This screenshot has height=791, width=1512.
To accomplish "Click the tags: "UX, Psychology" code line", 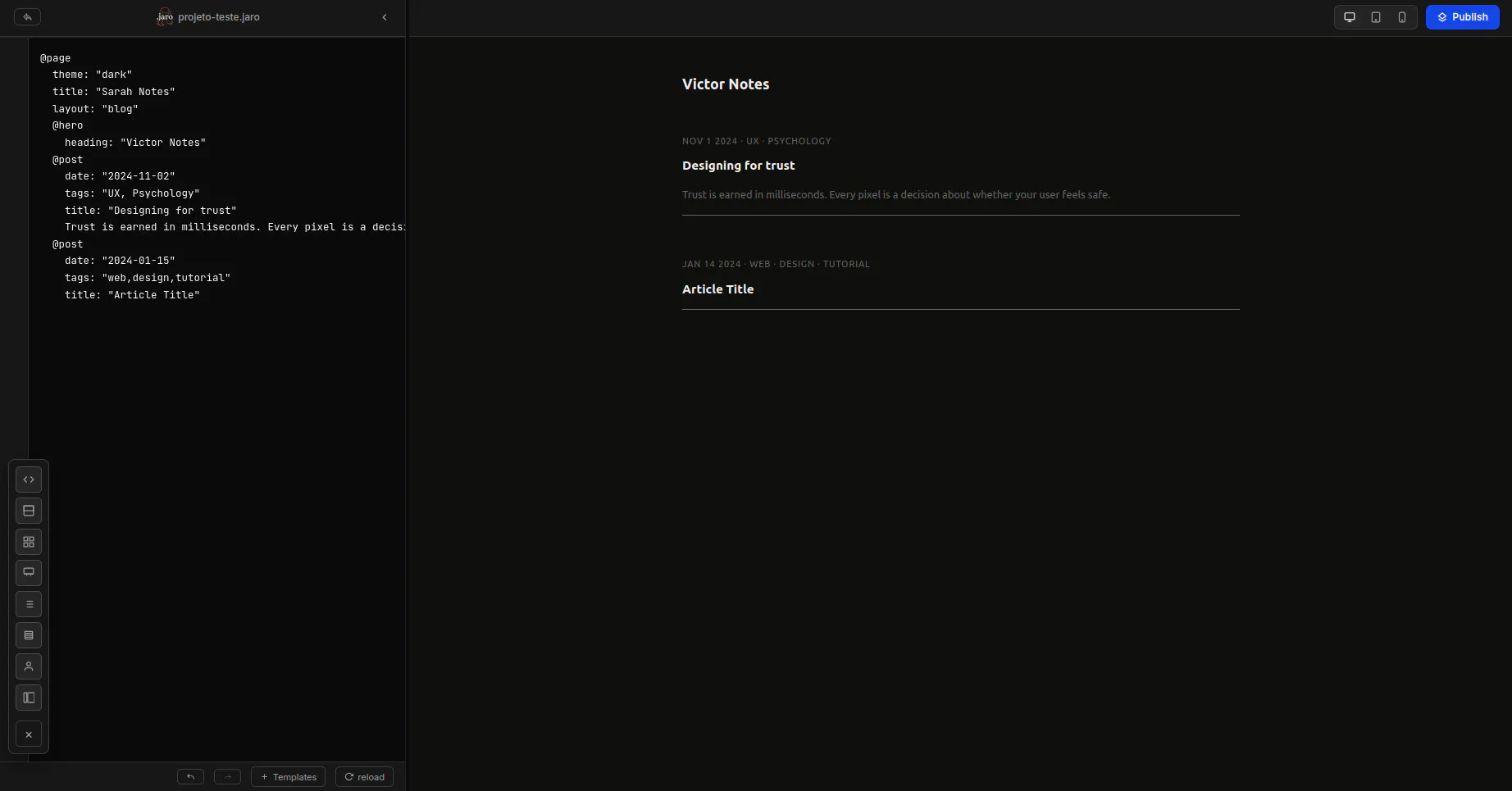I will click(132, 193).
